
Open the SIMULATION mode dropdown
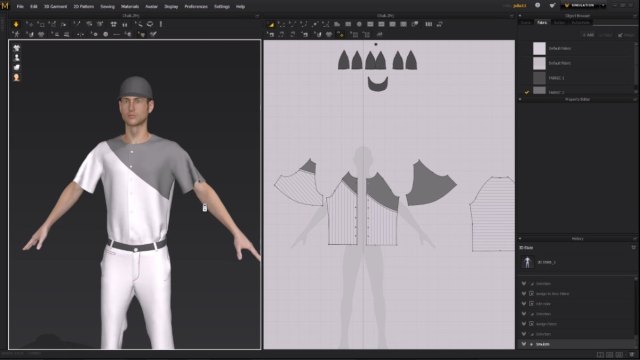tap(603, 5)
